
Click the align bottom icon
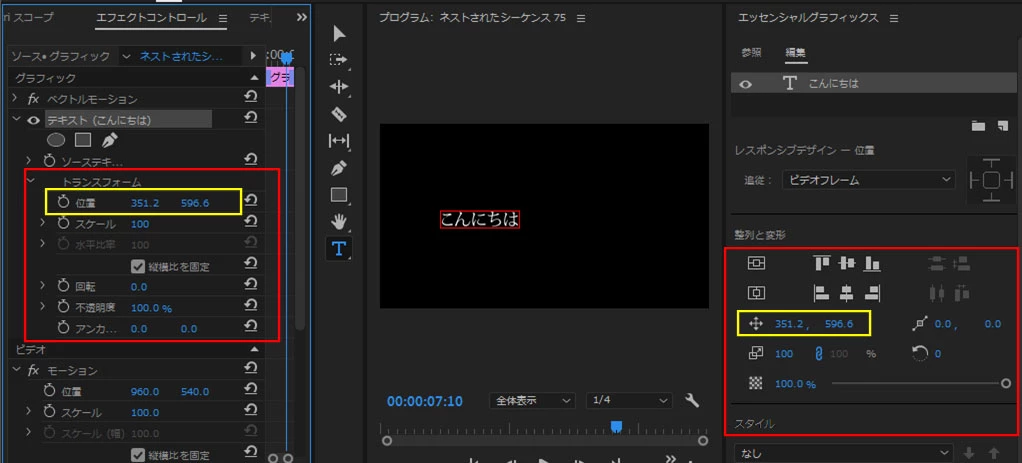[872, 263]
